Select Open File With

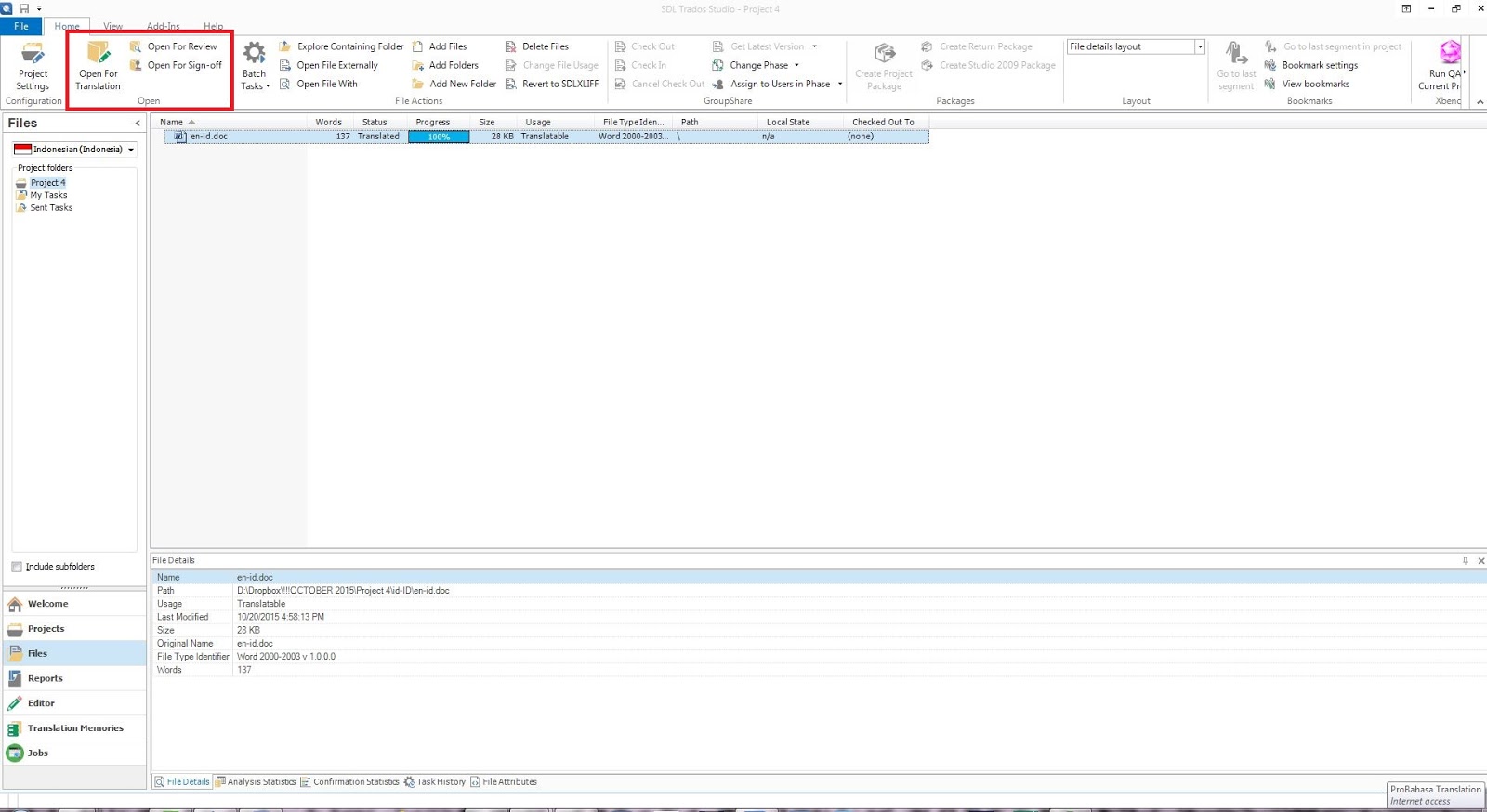coord(319,84)
